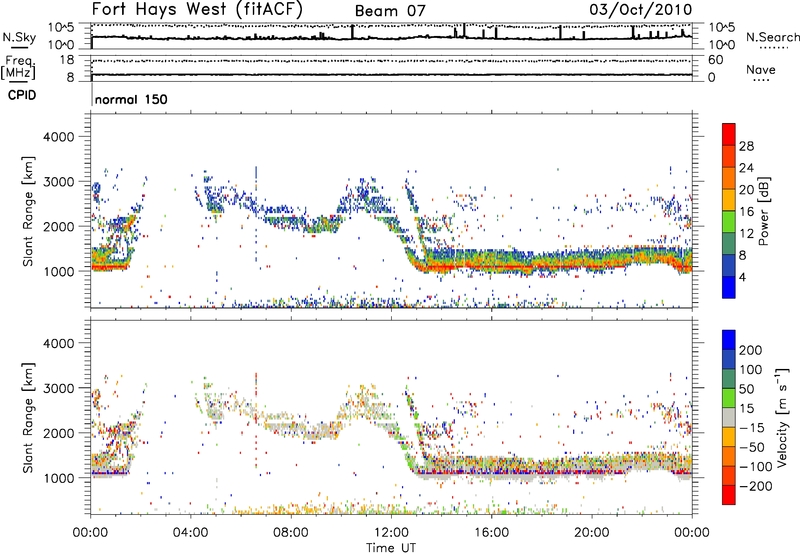Click the gray band of velocity color bar
800x554 pixels.
coord(729,417)
